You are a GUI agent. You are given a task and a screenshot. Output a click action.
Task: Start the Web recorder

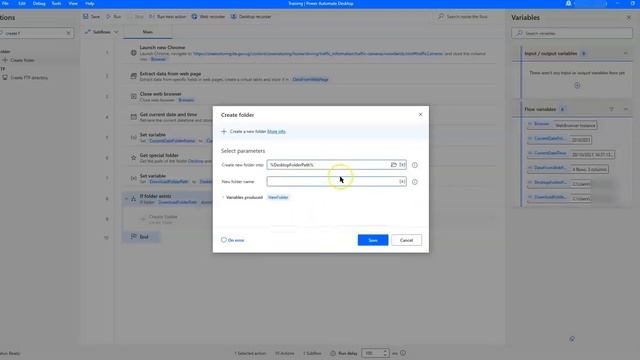point(208,17)
